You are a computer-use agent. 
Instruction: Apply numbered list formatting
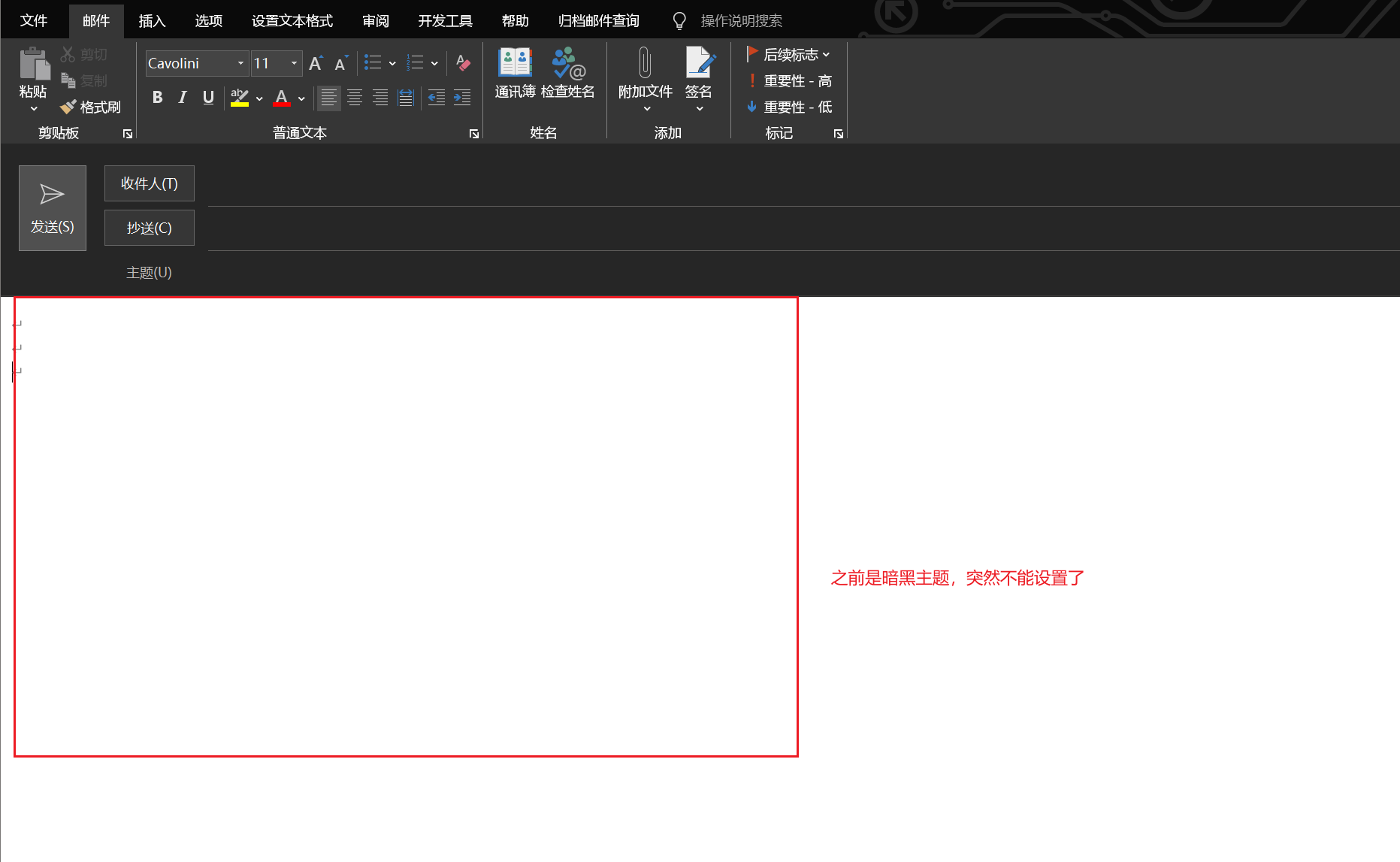(x=415, y=62)
